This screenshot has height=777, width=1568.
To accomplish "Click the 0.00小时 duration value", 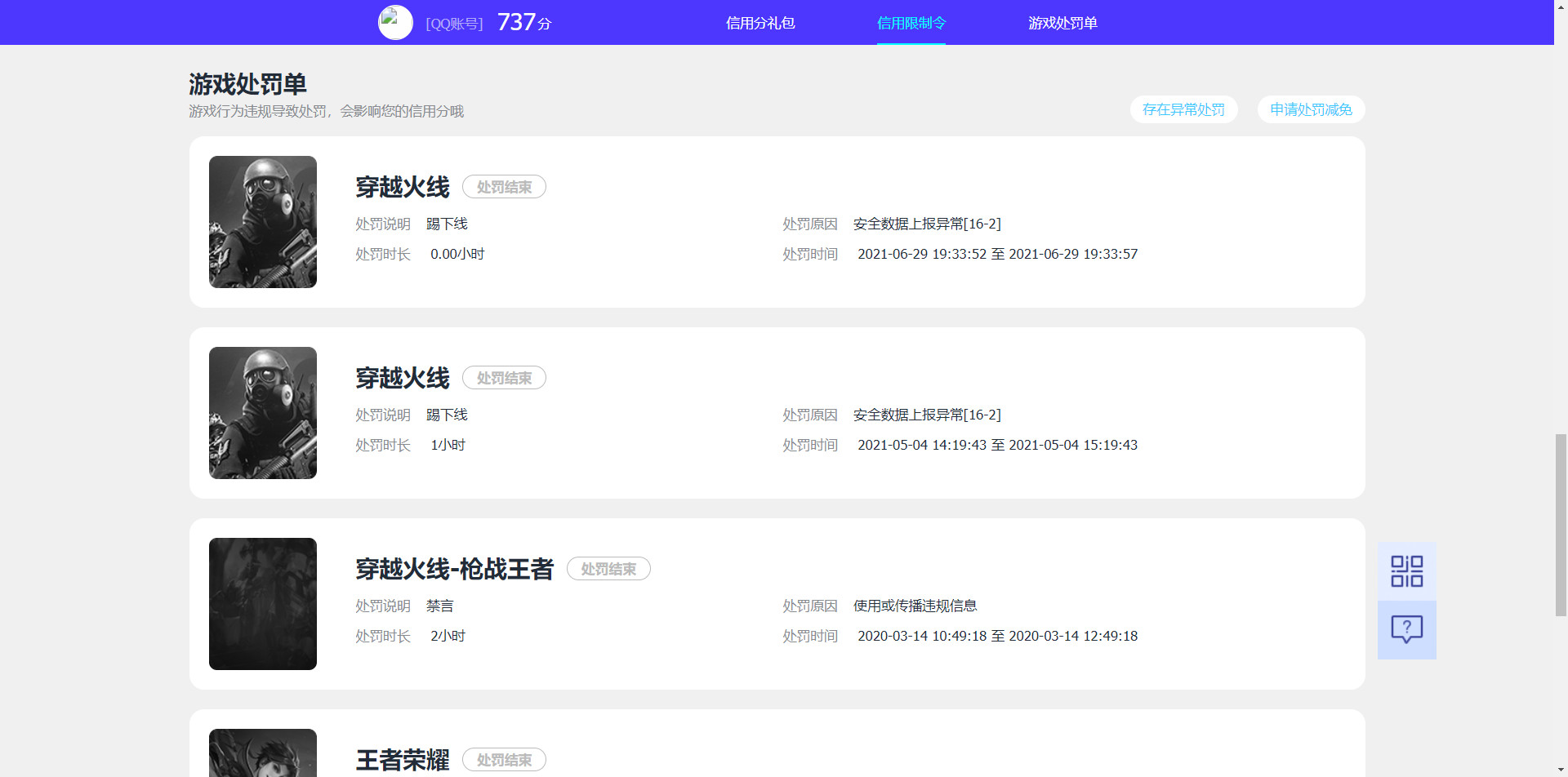I will pos(457,254).
